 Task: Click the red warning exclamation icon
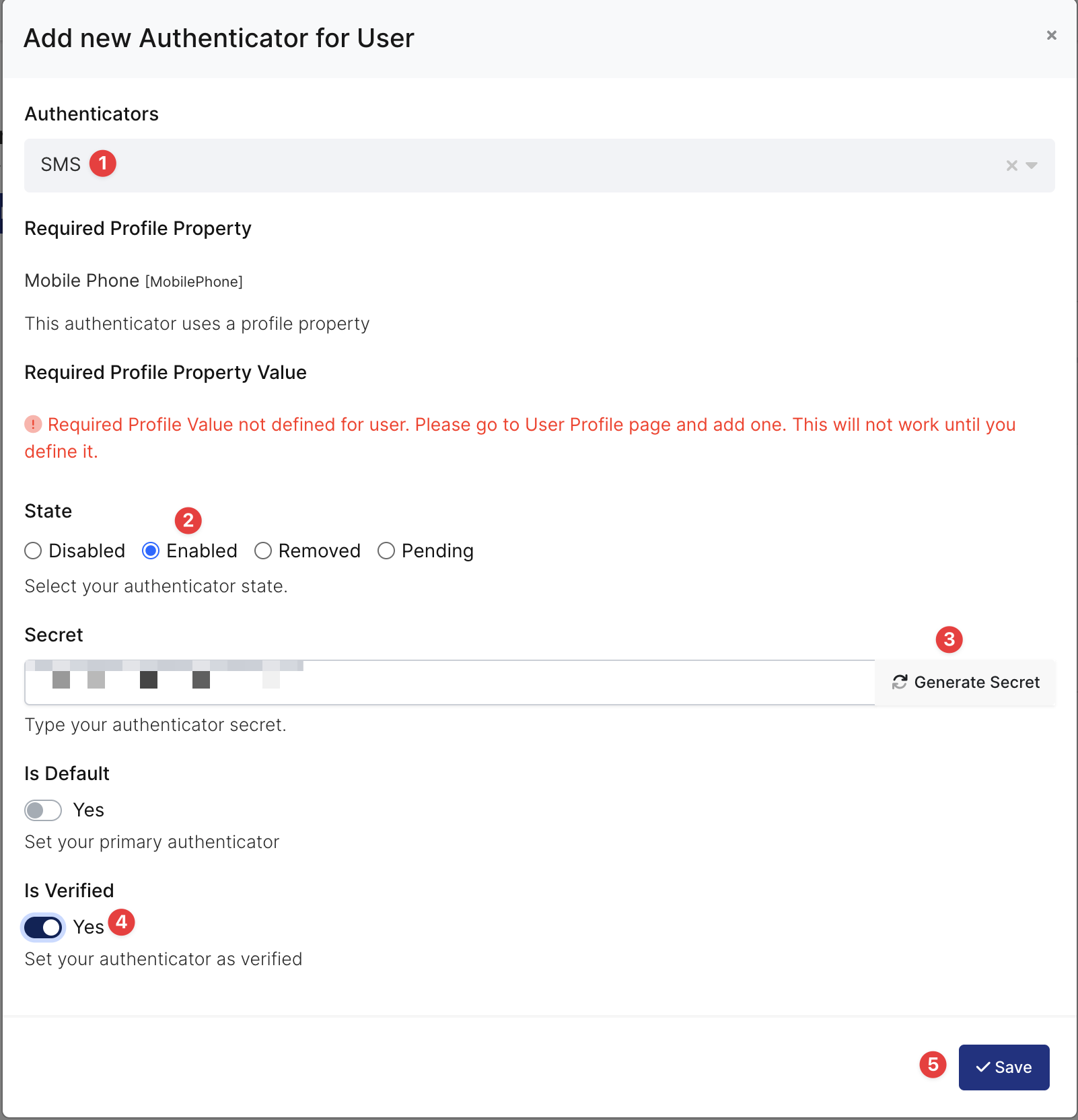pos(33,424)
